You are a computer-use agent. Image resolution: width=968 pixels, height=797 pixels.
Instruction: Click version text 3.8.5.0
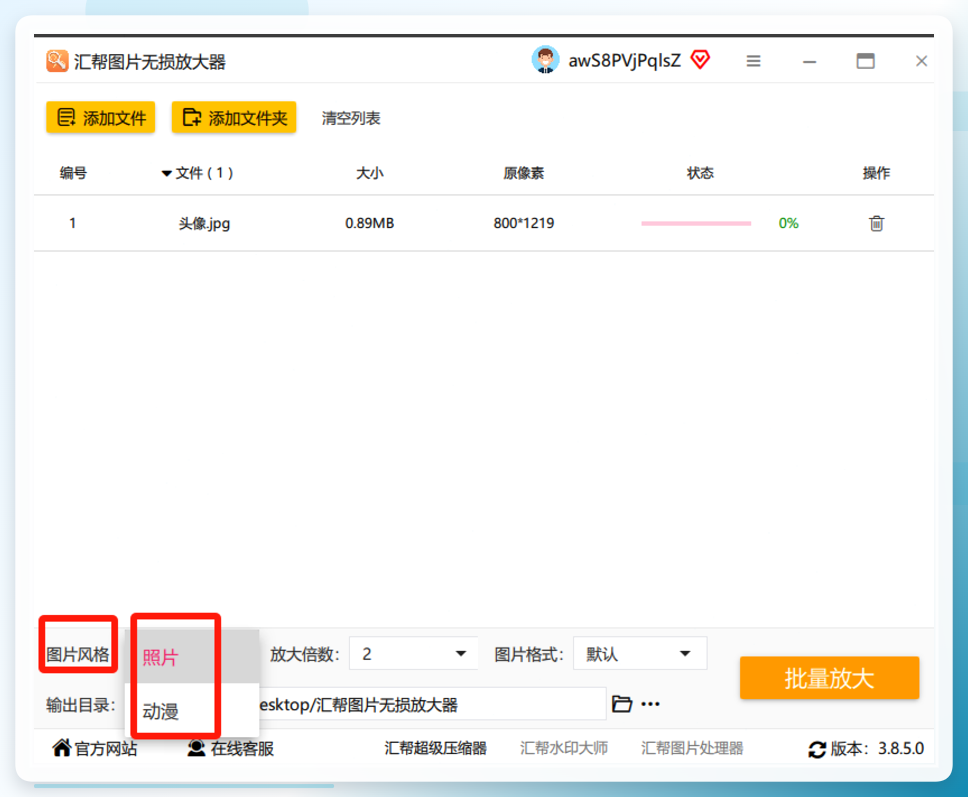(x=901, y=748)
